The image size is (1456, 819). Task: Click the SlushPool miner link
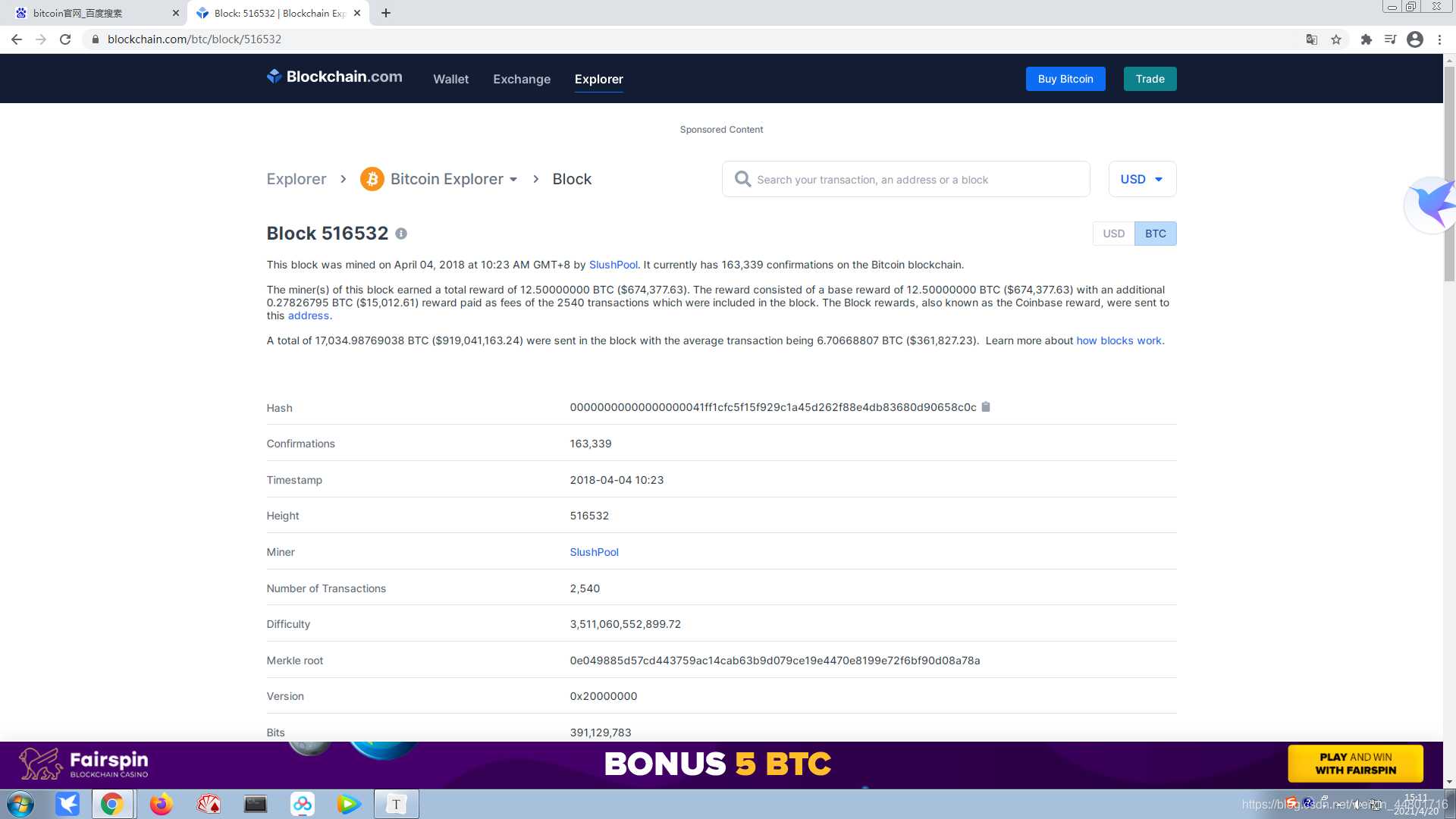594,552
